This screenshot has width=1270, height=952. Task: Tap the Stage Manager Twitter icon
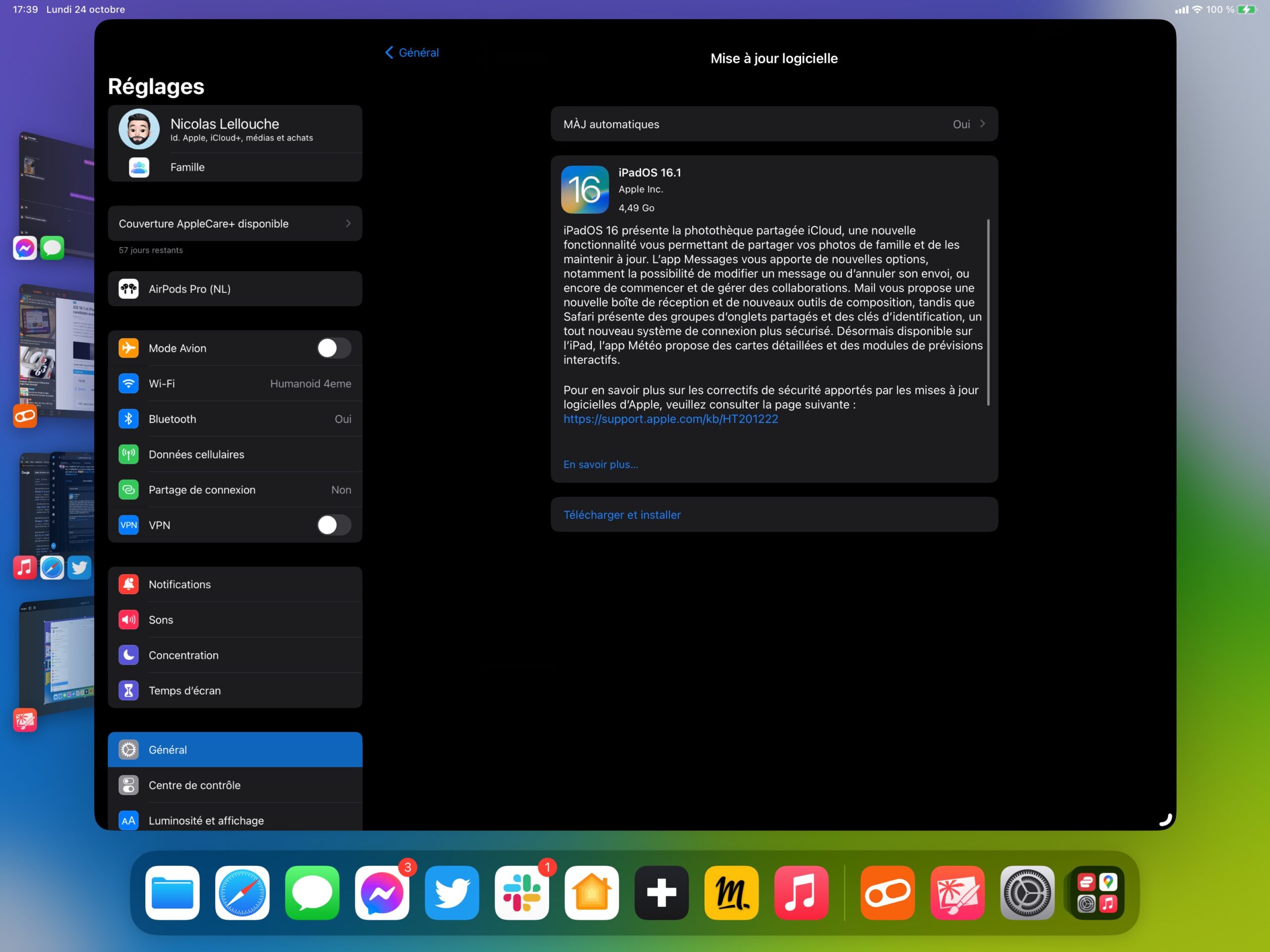click(79, 568)
